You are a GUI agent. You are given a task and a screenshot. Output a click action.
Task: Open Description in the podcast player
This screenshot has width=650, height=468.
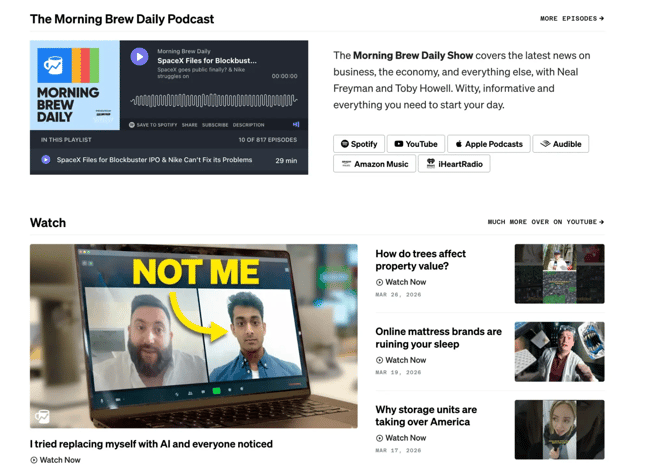[x=248, y=125]
